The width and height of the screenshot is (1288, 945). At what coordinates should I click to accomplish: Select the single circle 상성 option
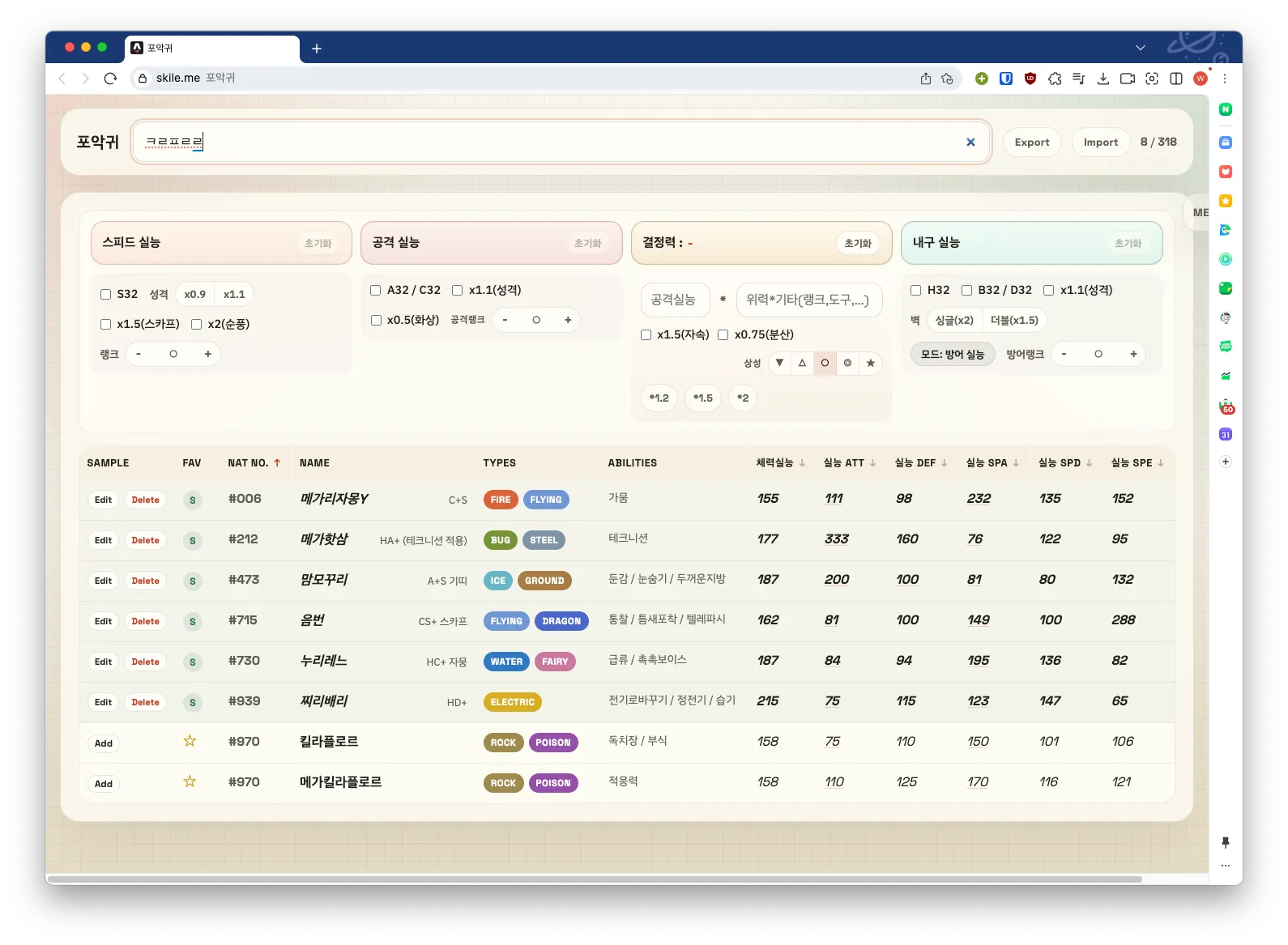point(825,363)
